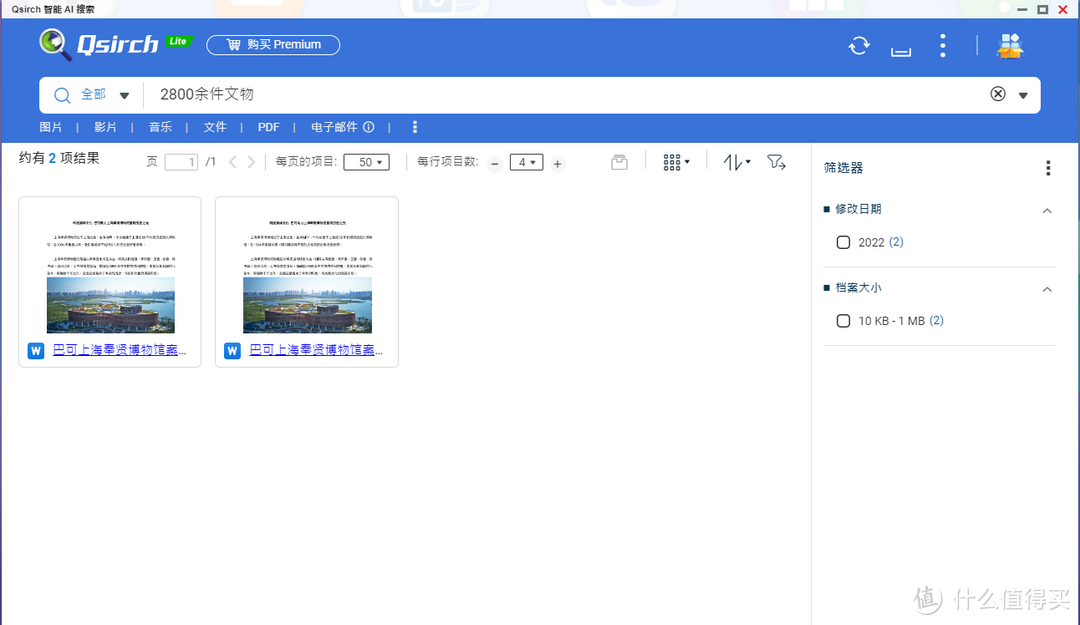Viewport: 1080px width, 625px height.
Task: Click the archive collection icon in the toolbar
Action: click(x=618, y=161)
